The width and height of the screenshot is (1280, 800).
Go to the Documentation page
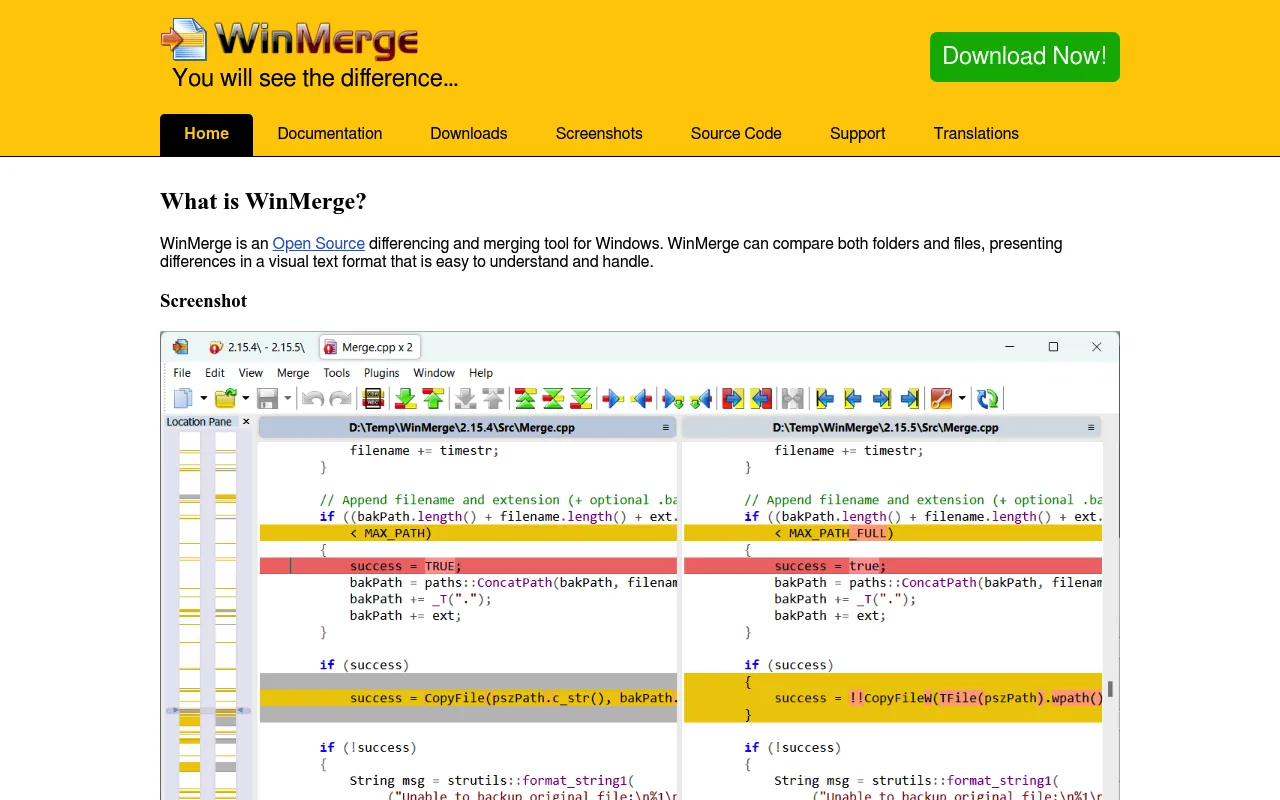point(330,134)
